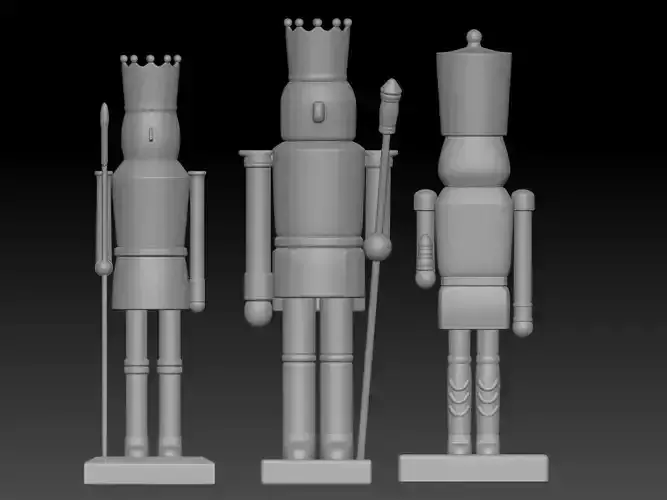Click the right nutcracker's square base
Screen dimensions: 667x500
pyautogui.click(x=473, y=468)
